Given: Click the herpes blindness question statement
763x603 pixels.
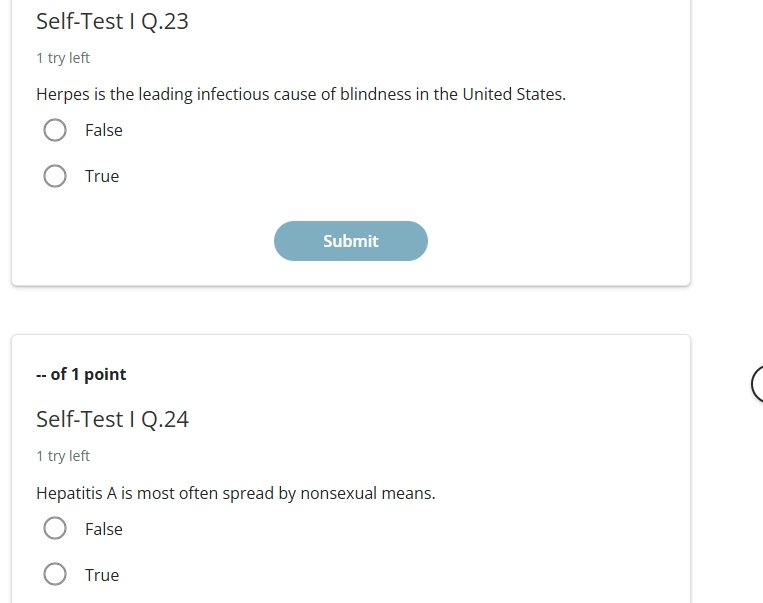Looking at the screenshot, I should pyautogui.click(x=301, y=94).
